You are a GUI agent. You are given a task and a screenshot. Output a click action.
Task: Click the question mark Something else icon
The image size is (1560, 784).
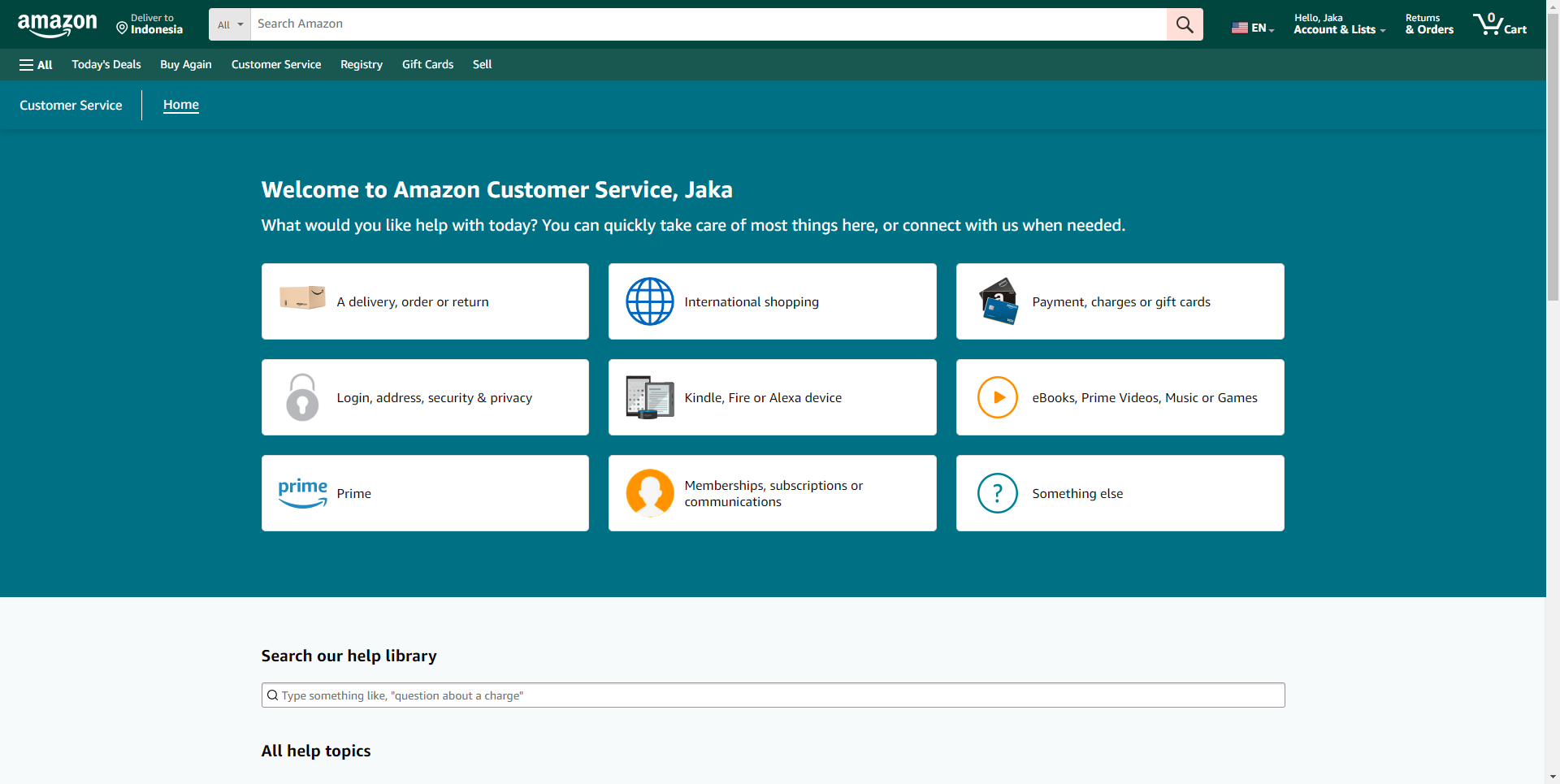997,493
